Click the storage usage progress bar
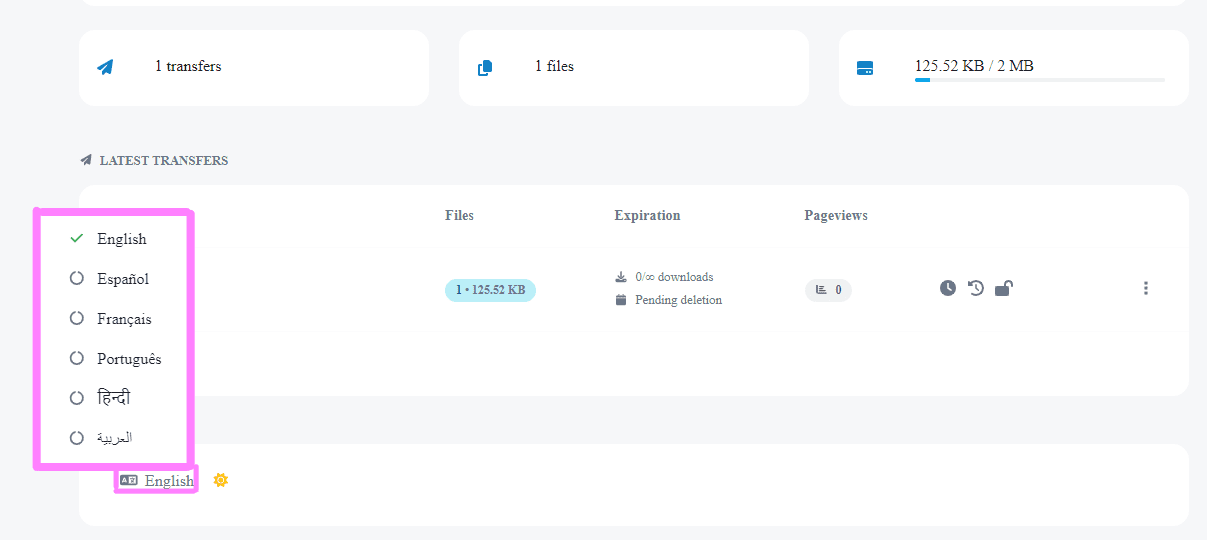 (x=1039, y=80)
